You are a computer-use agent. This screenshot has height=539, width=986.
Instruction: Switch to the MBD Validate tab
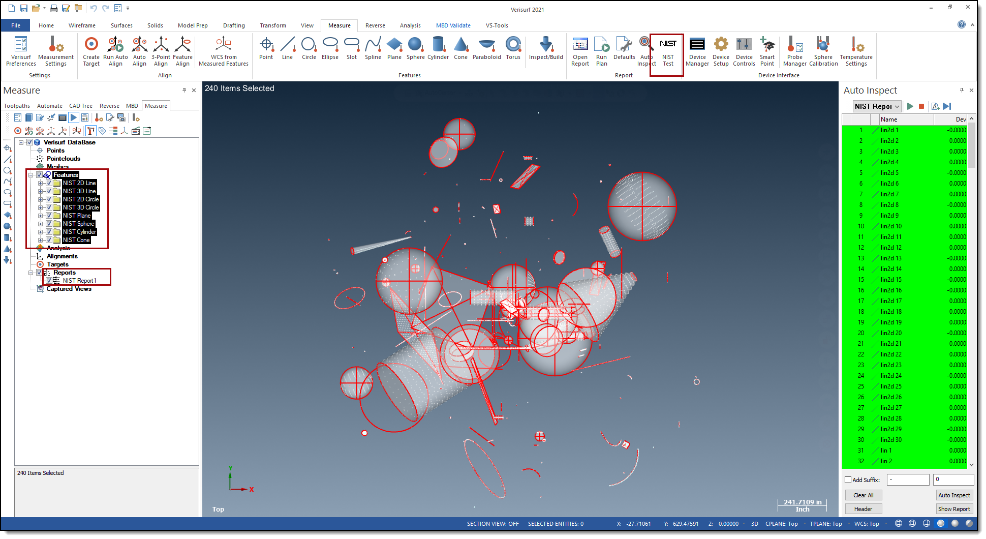pyautogui.click(x=453, y=25)
